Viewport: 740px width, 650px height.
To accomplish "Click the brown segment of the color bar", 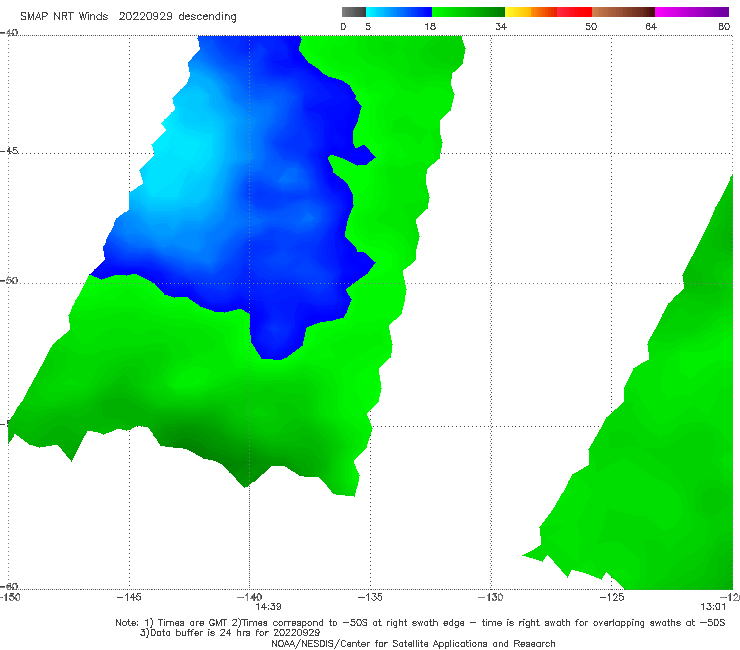I will (623, 12).
